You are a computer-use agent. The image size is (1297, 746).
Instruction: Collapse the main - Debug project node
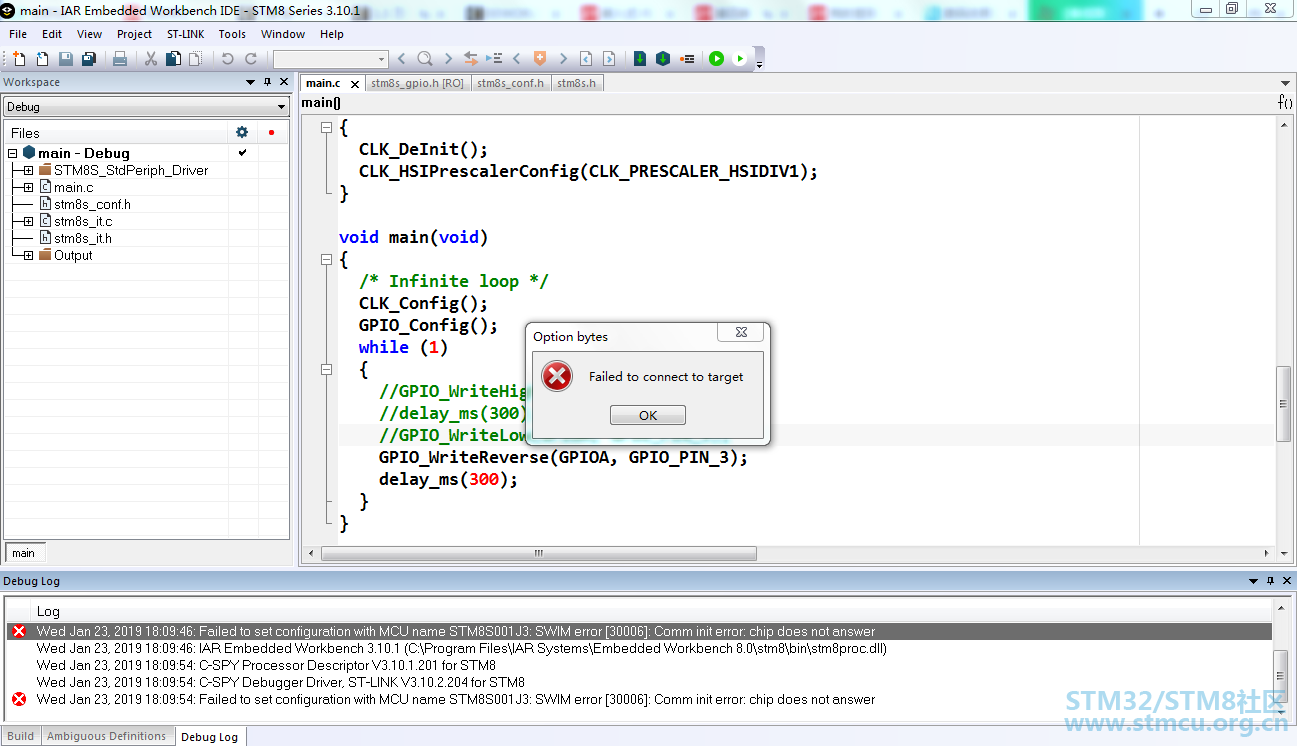point(13,153)
